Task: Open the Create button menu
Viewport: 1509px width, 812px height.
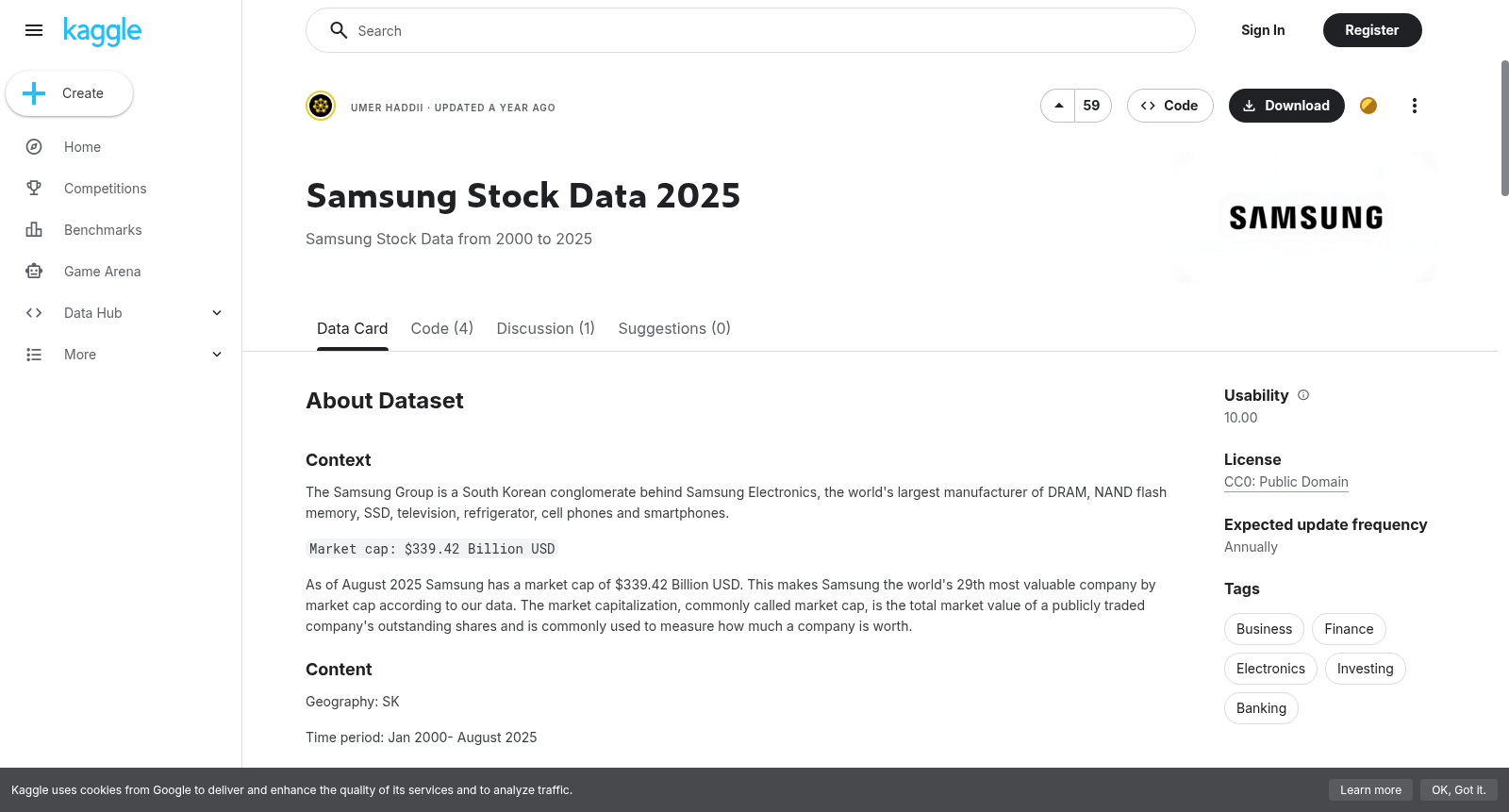Action: 69,93
